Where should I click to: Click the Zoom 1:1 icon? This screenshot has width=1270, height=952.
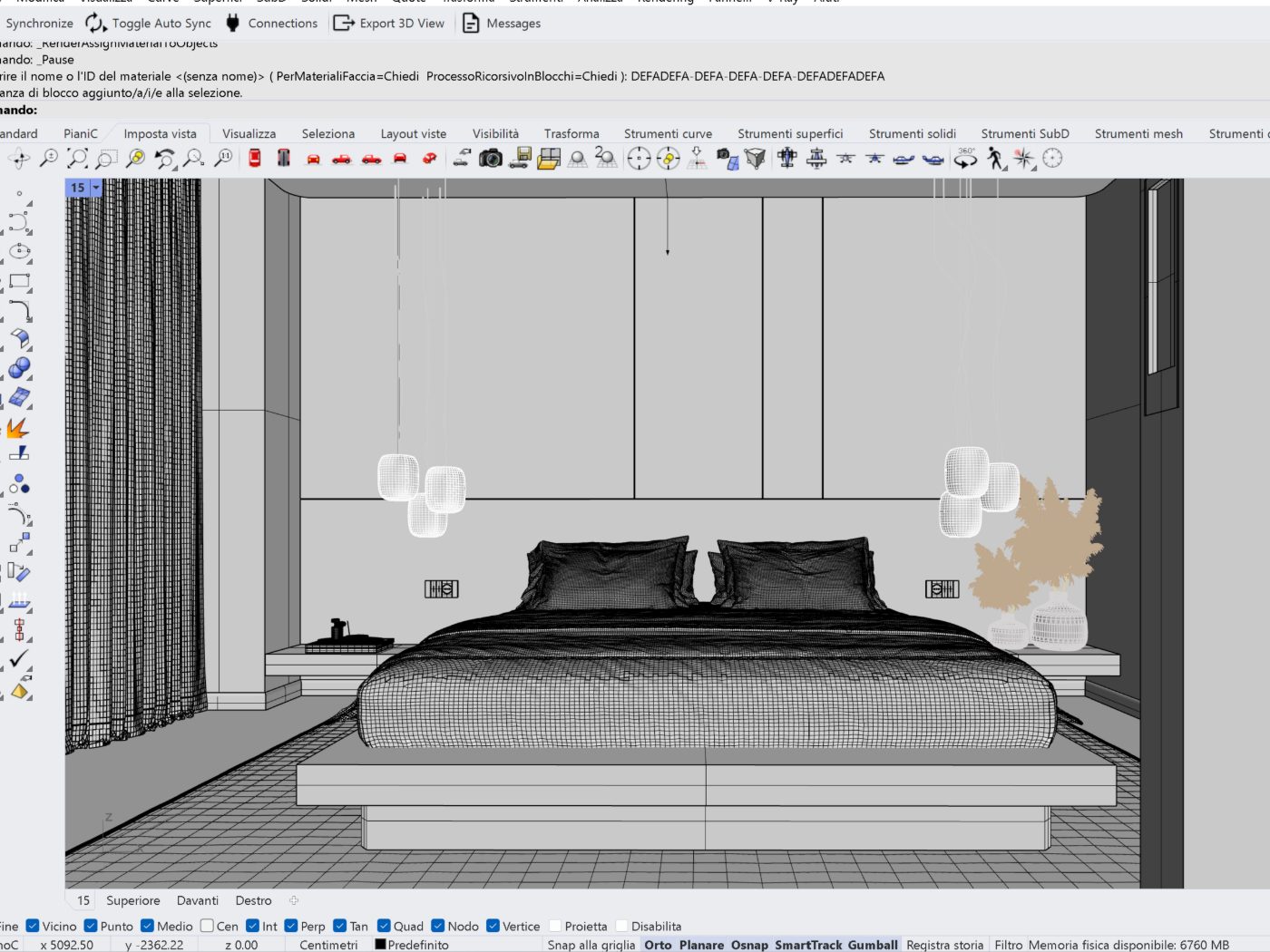(223, 159)
